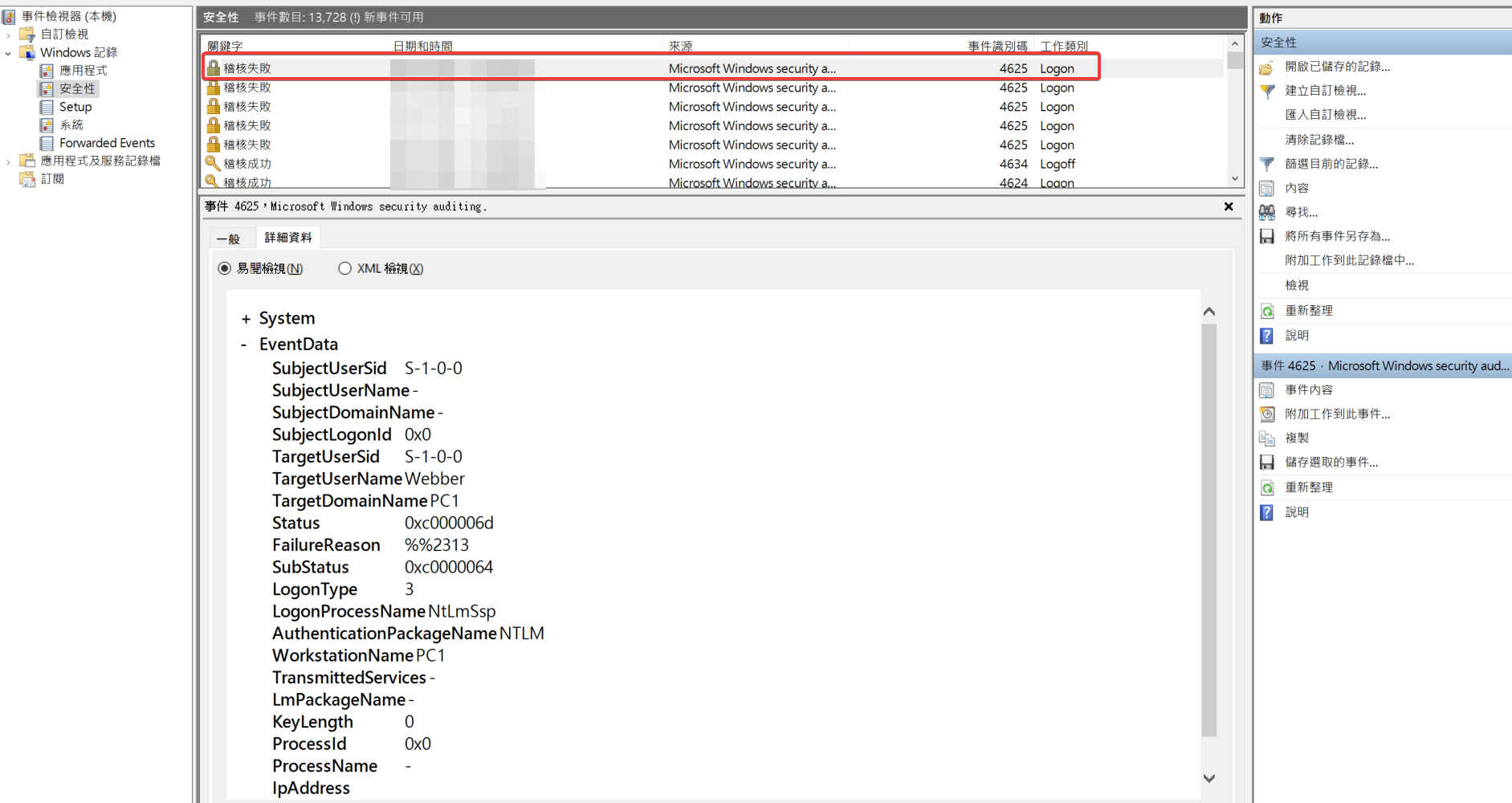Viewport: 1512px width, 803px height.
Task: Click the save all events floppy icon
Action: coord(1267,236)
